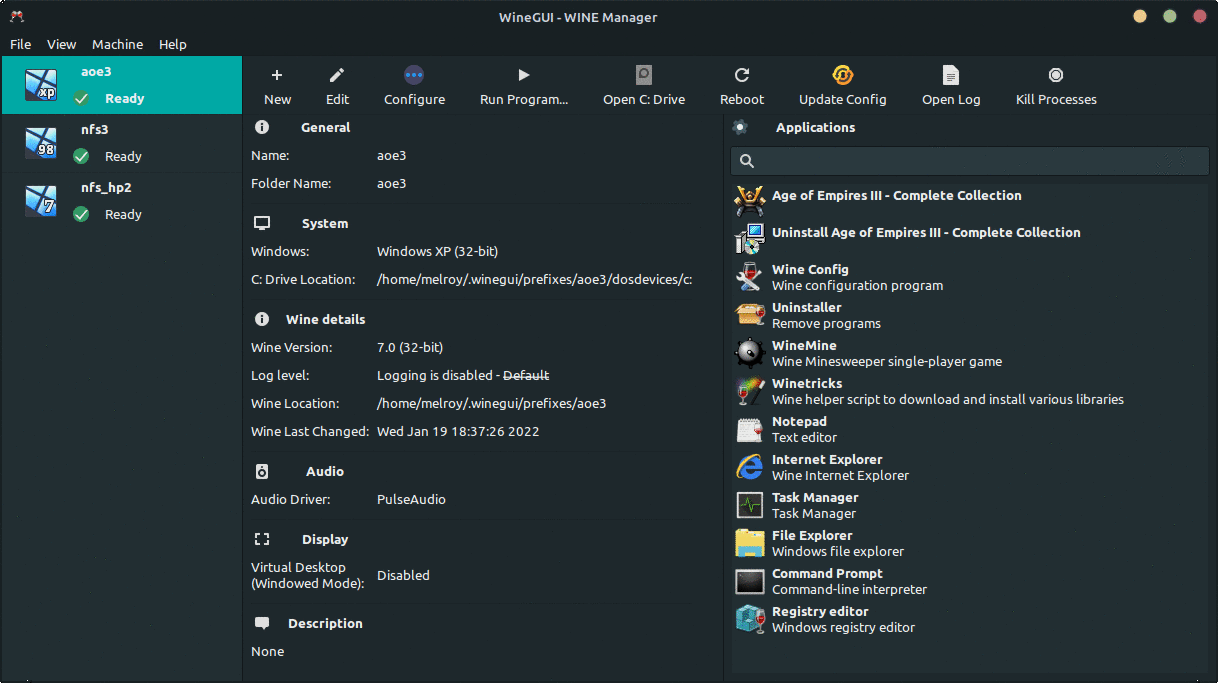Click the Run Program play icon
The width and height of the screenshot is (1218, 683).
click(x=523, y=75)
